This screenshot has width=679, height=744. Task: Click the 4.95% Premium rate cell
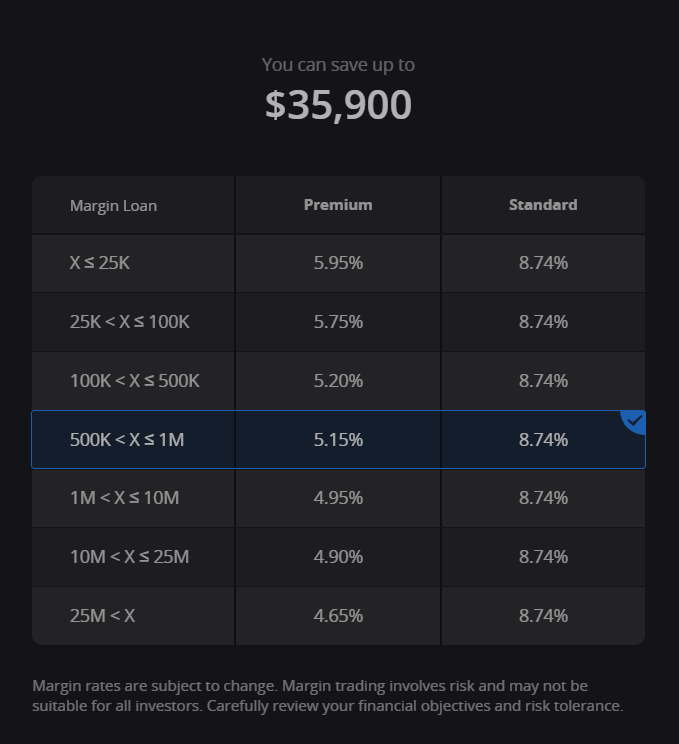pyautogui.click(x=338, y=497)
